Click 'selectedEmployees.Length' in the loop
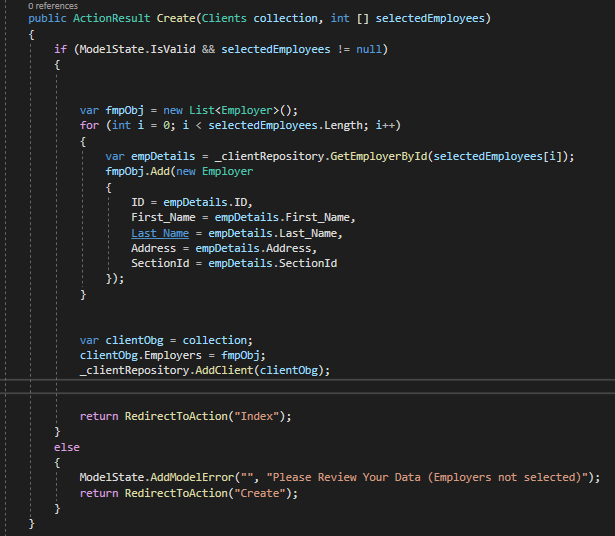 289,125
